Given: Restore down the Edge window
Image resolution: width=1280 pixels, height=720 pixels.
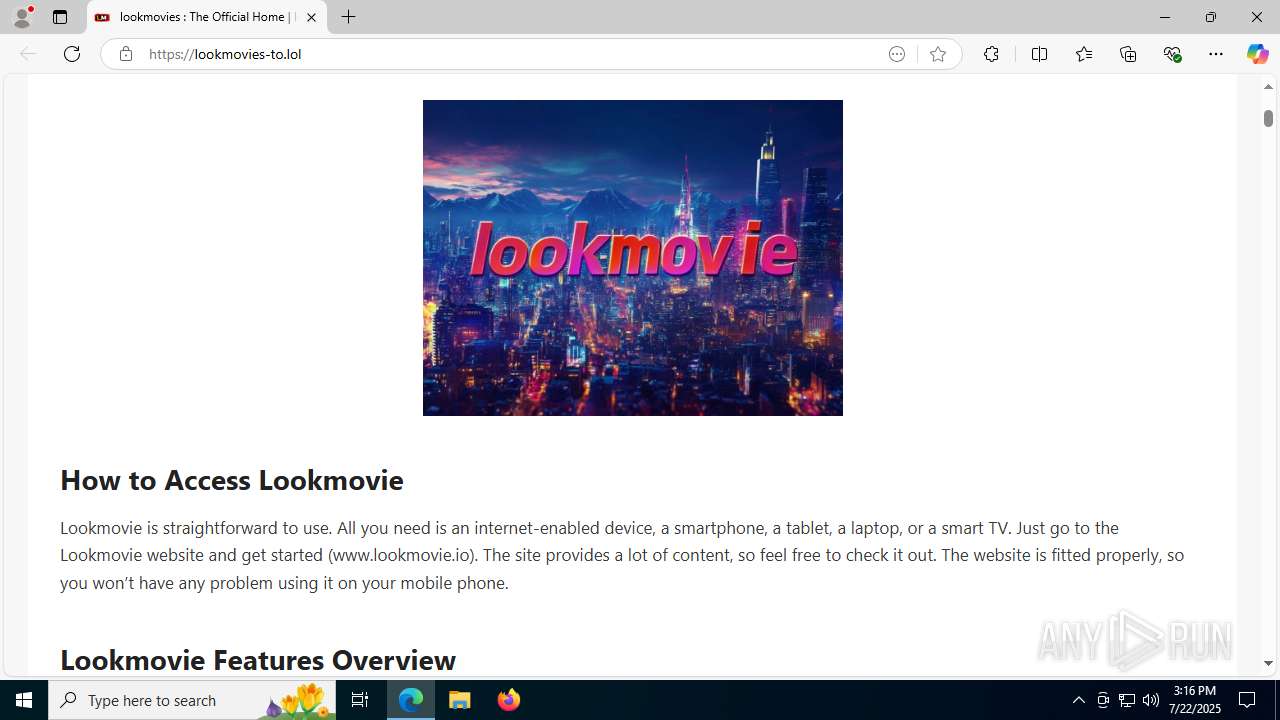Looking at the screenshot, I should (x=1210, y=17).
